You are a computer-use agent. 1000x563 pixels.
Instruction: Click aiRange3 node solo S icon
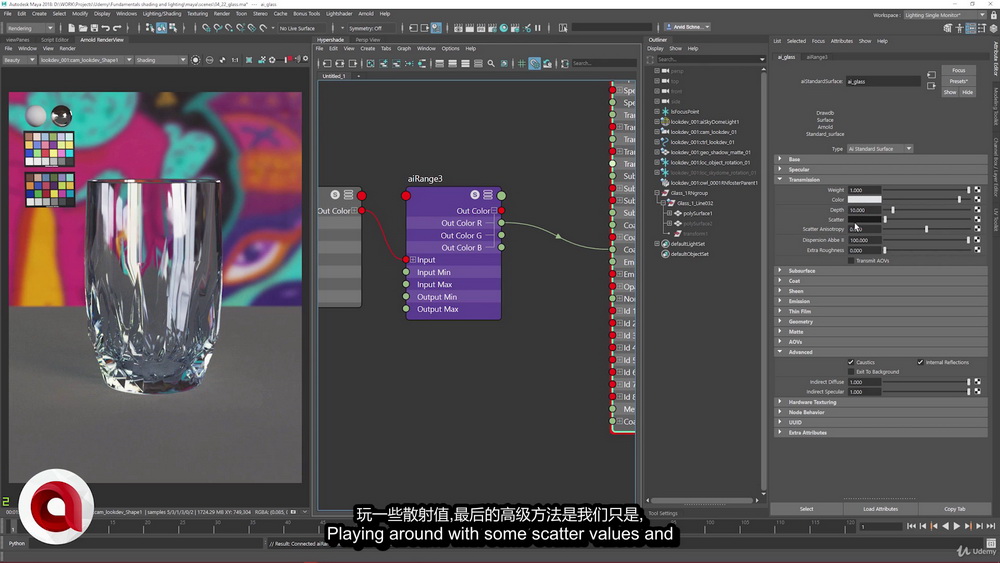tap(474, 194)
